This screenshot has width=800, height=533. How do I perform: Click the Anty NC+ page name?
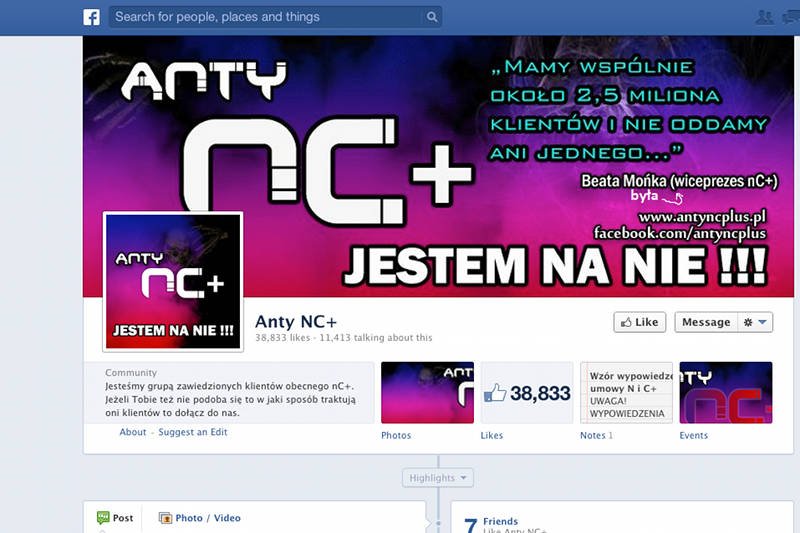pyautogui.click(x=296, y=322)
